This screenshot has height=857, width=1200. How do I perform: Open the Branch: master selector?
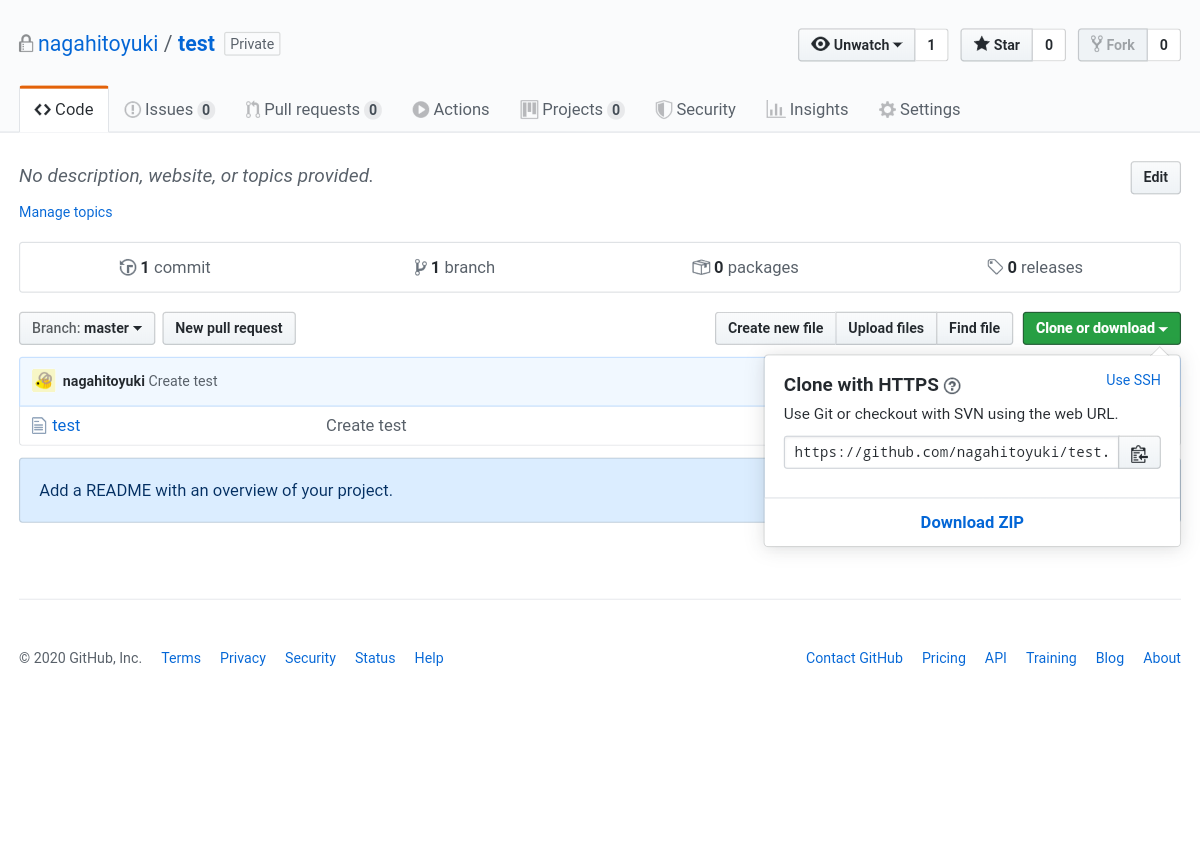click(x=87, y=328)
